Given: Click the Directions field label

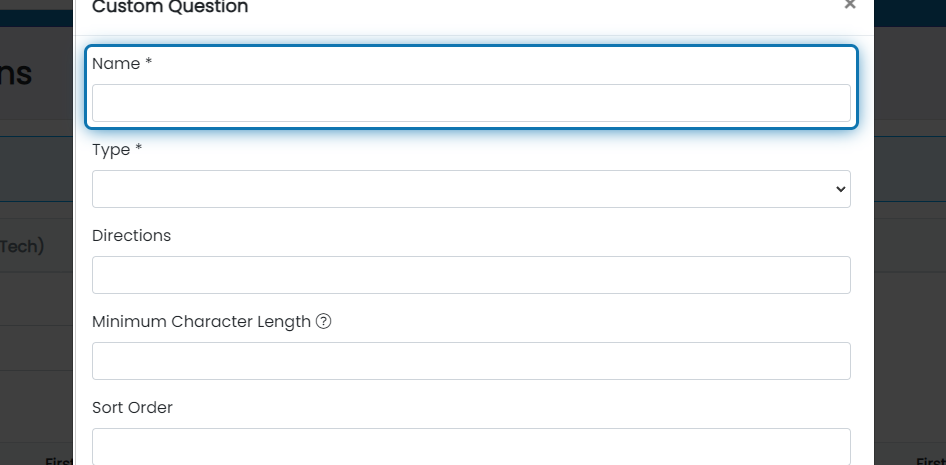Looking at the screenshot, I should pyautogui.click(x=132, y=236).
